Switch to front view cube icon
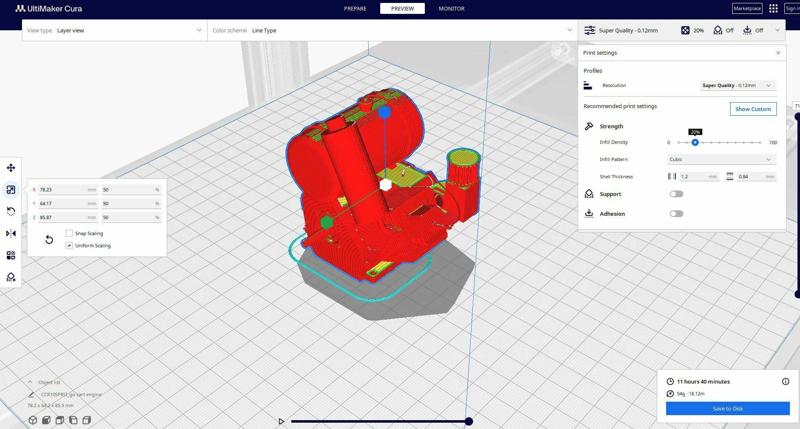The image size is (800, 429). (x=46, y=420)
